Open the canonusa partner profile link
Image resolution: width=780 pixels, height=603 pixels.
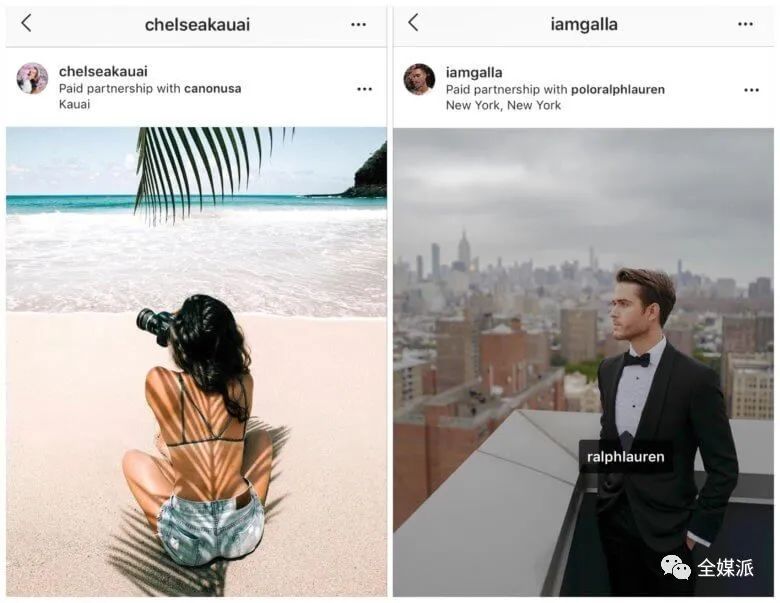click(x=212, y=89)
